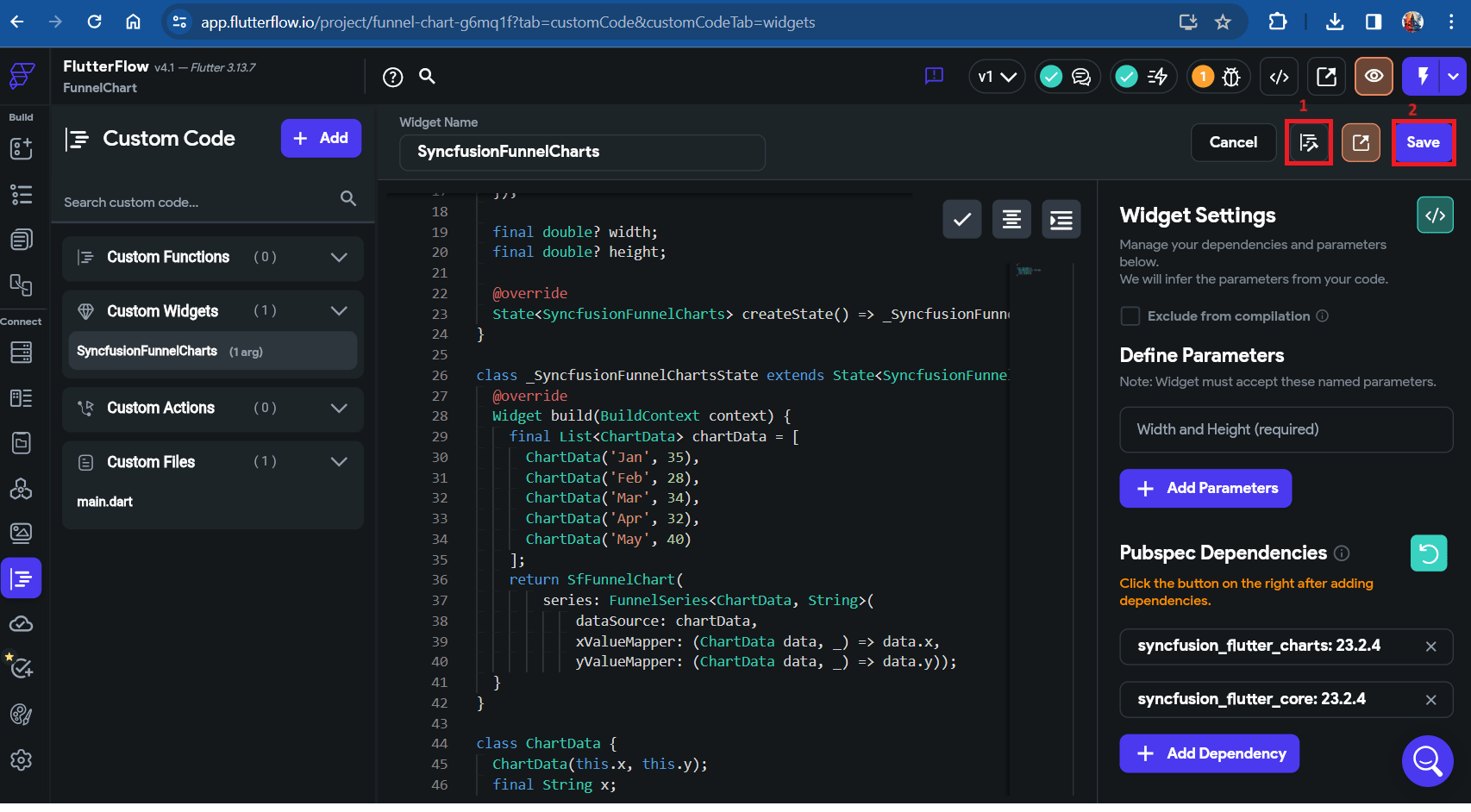
Task: Click Add Parameters button
Action: click(1205, 489)
